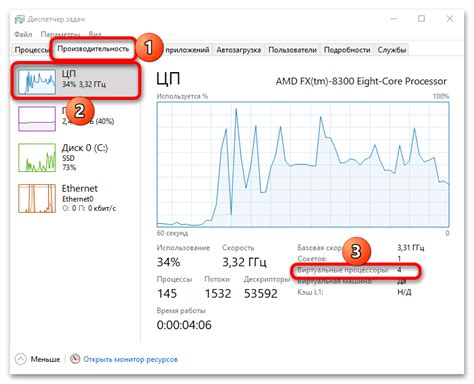Click the 53592 descriptors value
Image resolution: width=474 pixels, height=384 pixels.
261,293
